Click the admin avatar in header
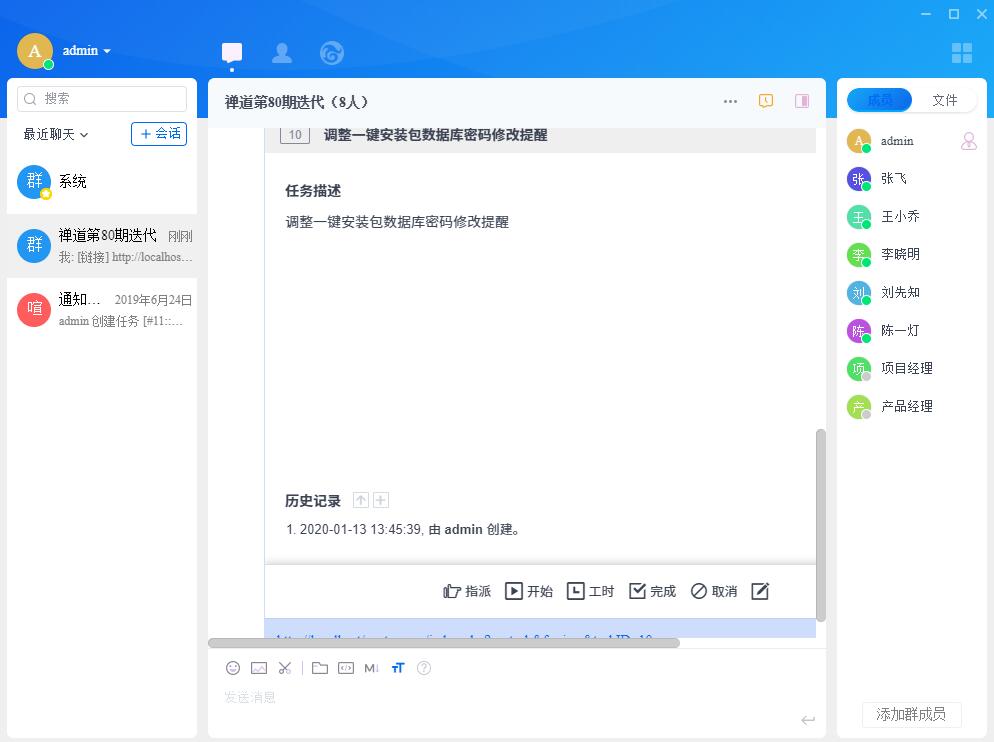Screen dimensions: 994x742 point(35,51)
